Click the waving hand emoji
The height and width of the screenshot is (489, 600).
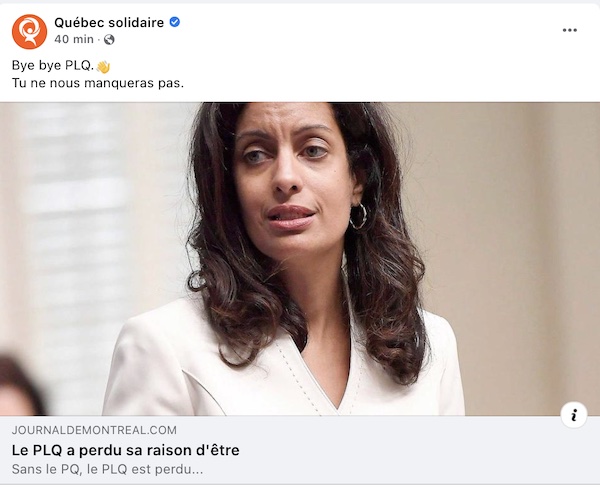point(103,67)
